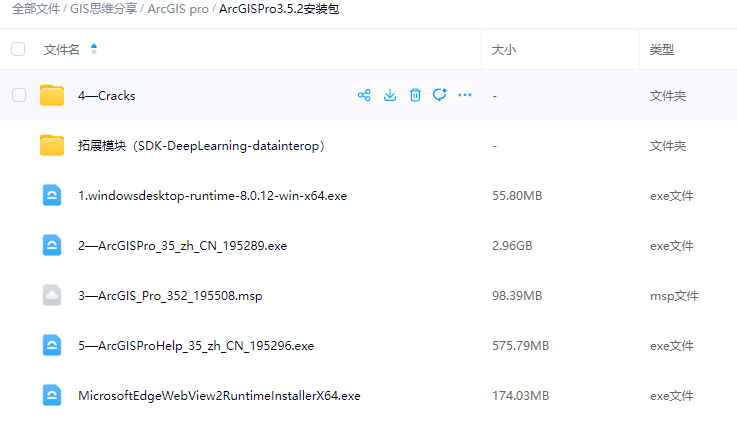Viewport: 737px width, 424px height.
Task: Go to 全部文件 in breadcrumb
Action: click(x=36, y=9)
